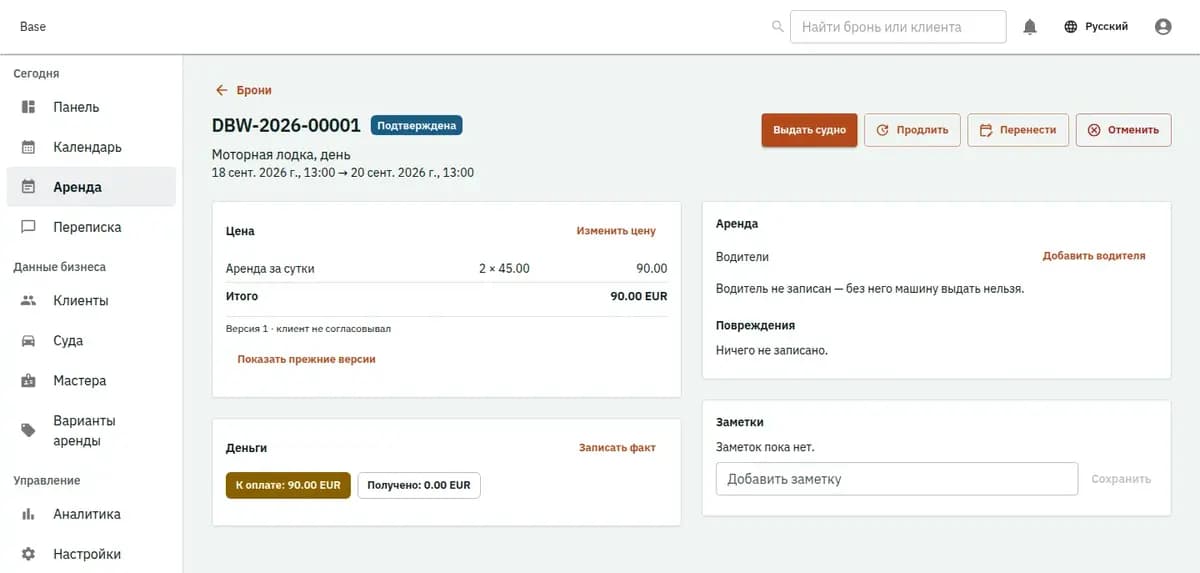Open Клиенты menu item
The width and height of the screenshot is (1200, 573).
[x=91, y=301]
